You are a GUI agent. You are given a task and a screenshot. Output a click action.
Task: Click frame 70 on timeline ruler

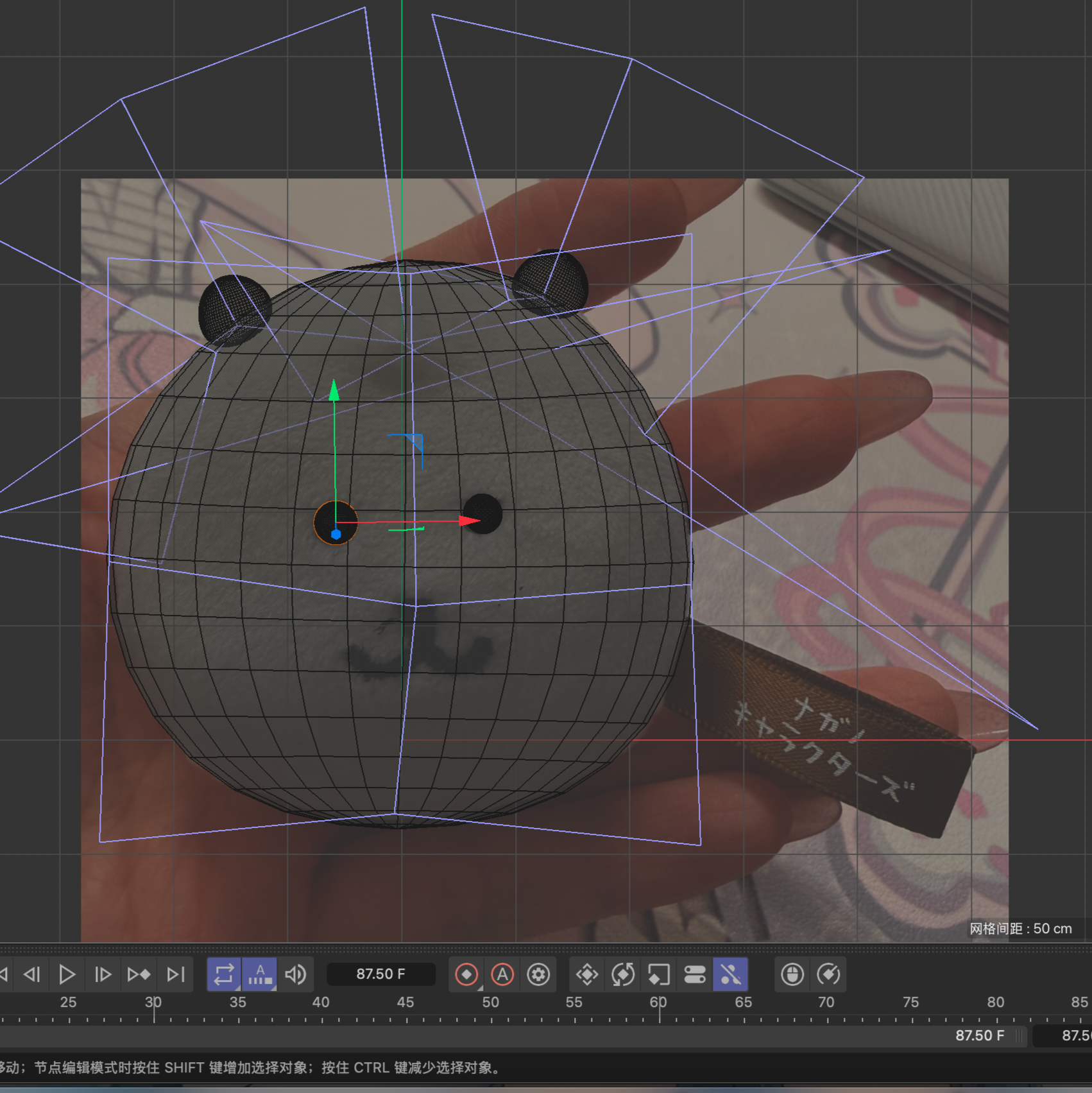pos(826,1003)
